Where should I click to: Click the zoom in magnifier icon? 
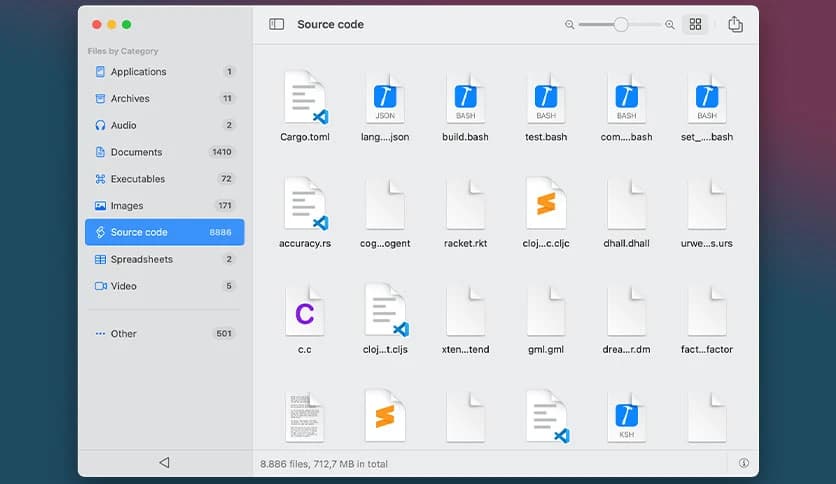click(x=670, y=25)
